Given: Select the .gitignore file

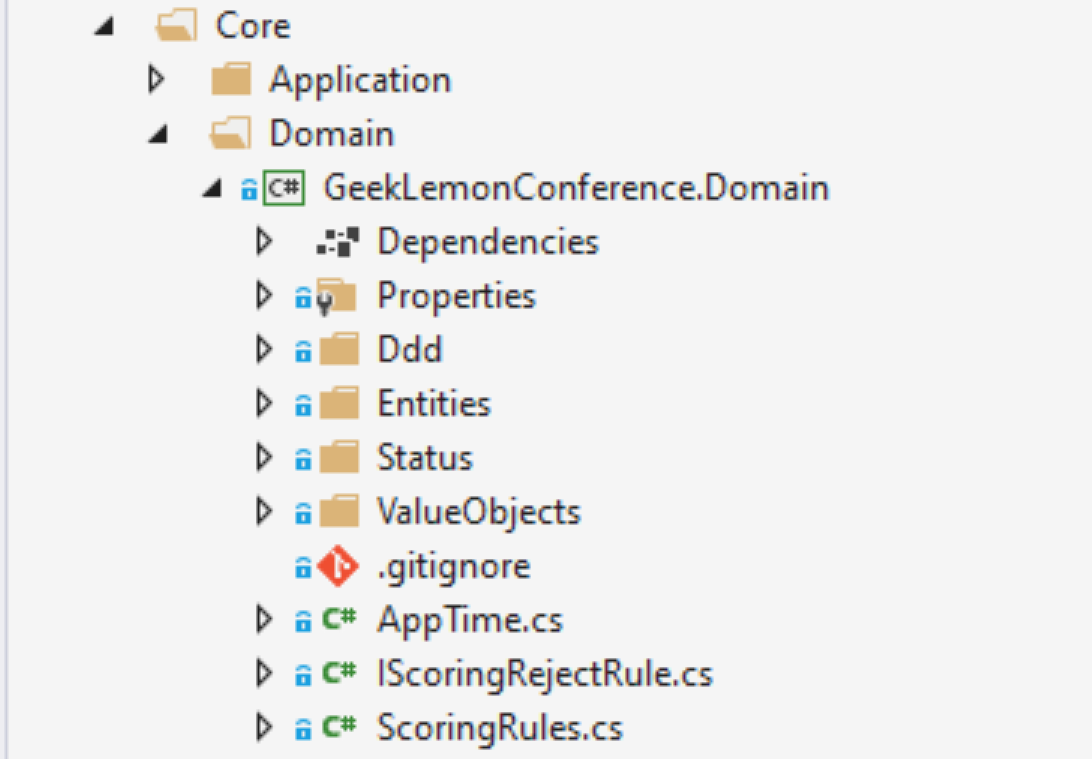Looking at the screenshot, I should click(x=453, y=567).
